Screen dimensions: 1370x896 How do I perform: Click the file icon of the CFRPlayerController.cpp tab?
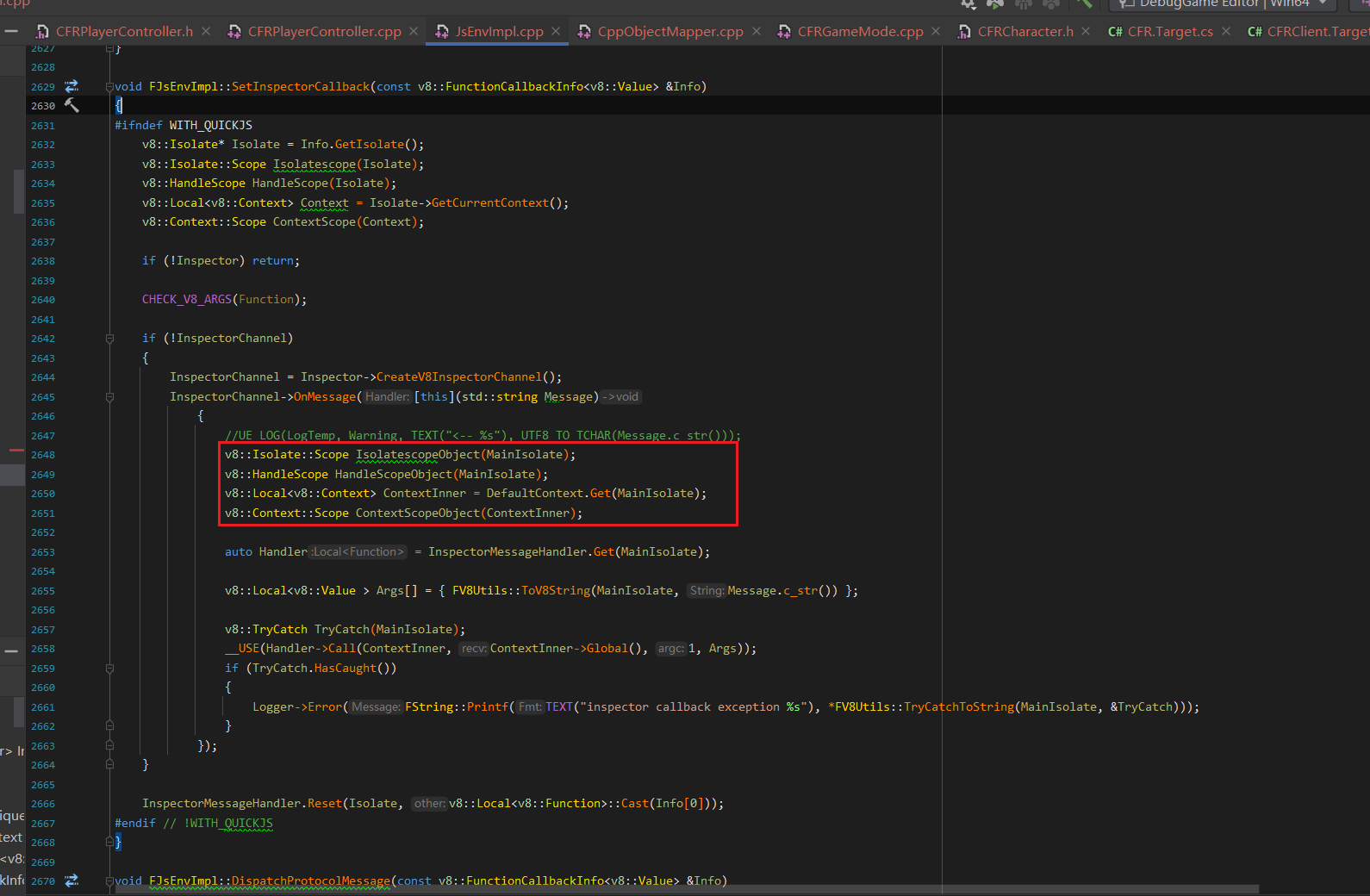point(234,32)
